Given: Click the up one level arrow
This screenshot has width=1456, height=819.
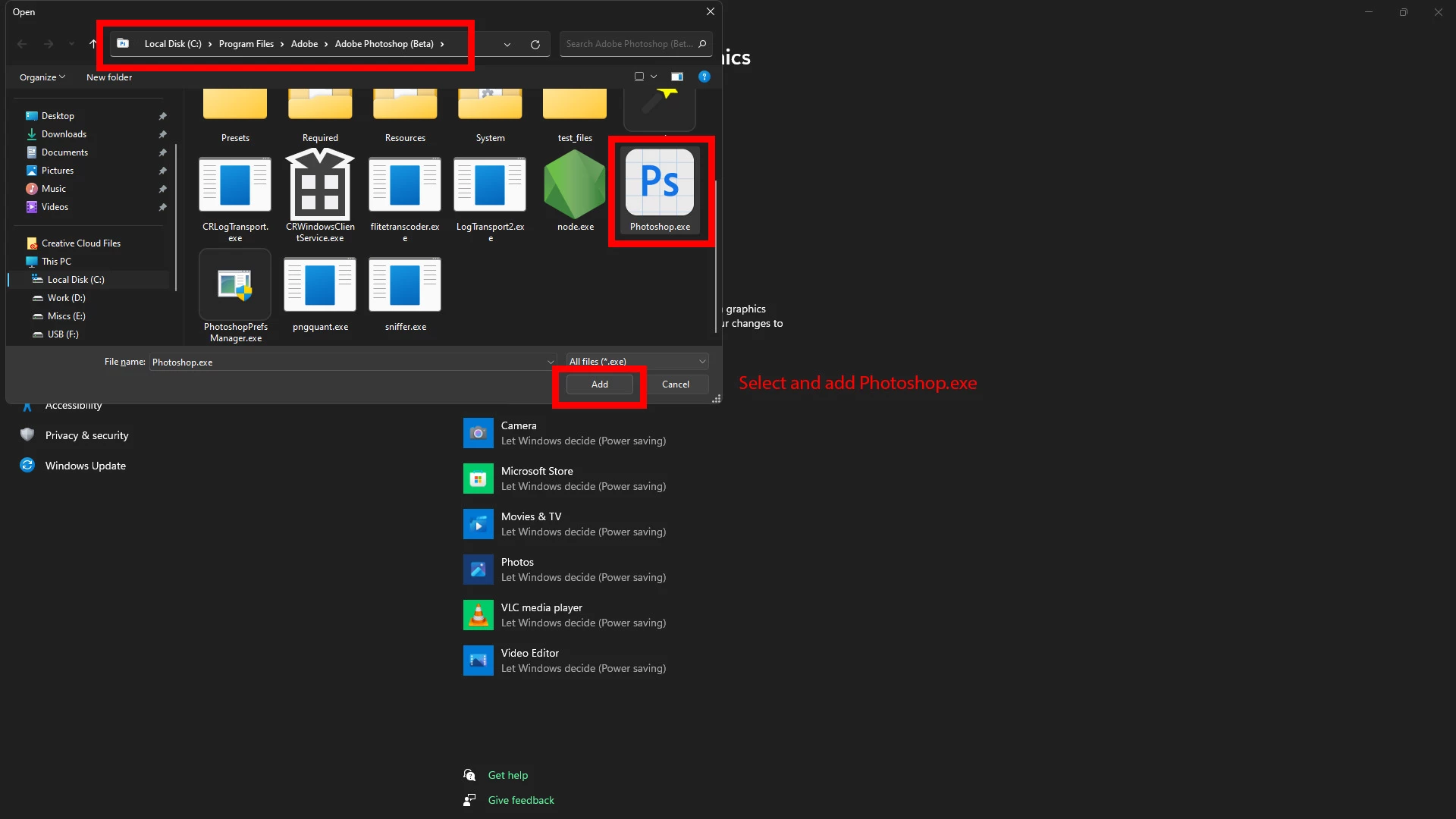Looking at the screenshot, I should (x=93, y=44).
